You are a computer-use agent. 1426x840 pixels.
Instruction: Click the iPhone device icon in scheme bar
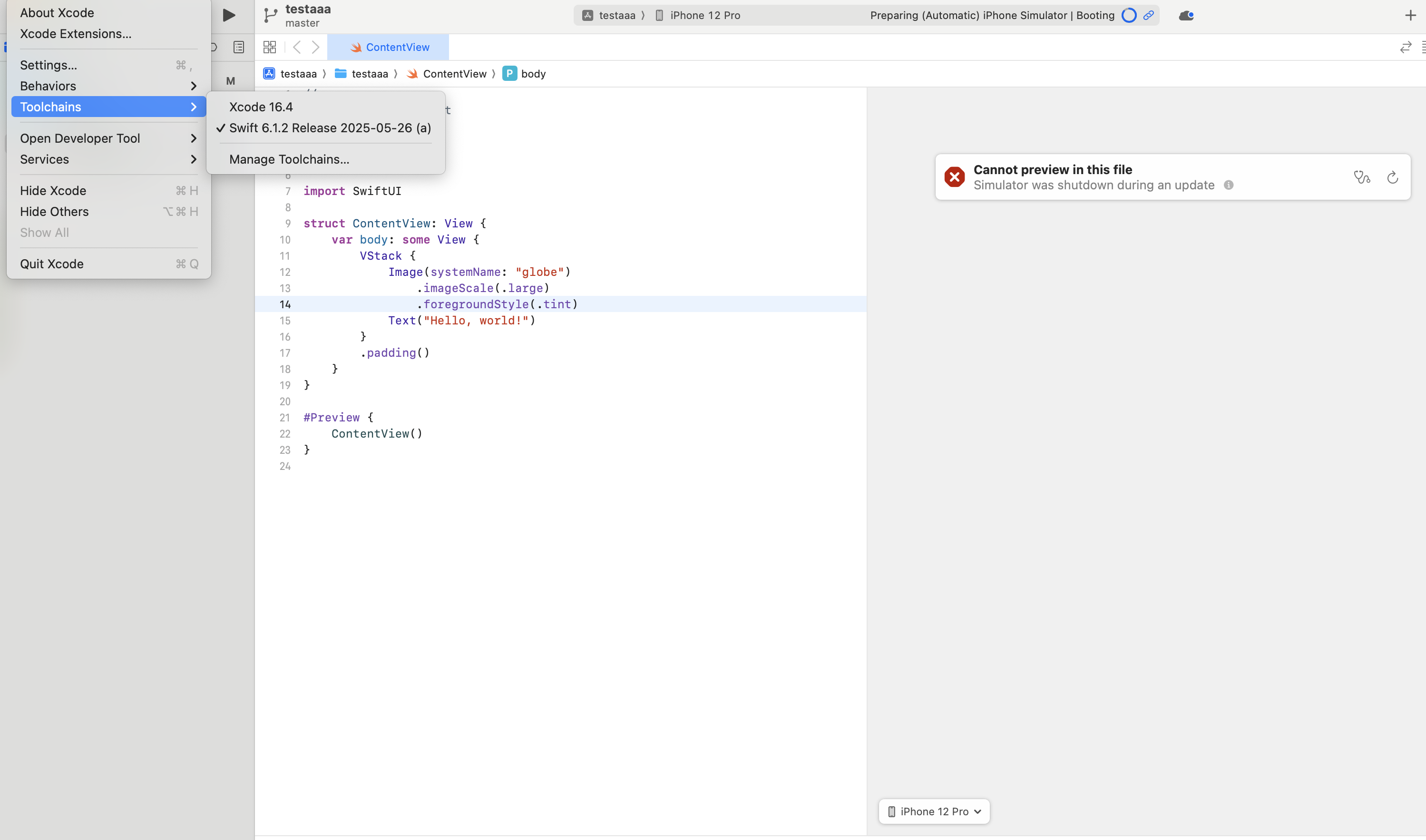pos(659,15)
